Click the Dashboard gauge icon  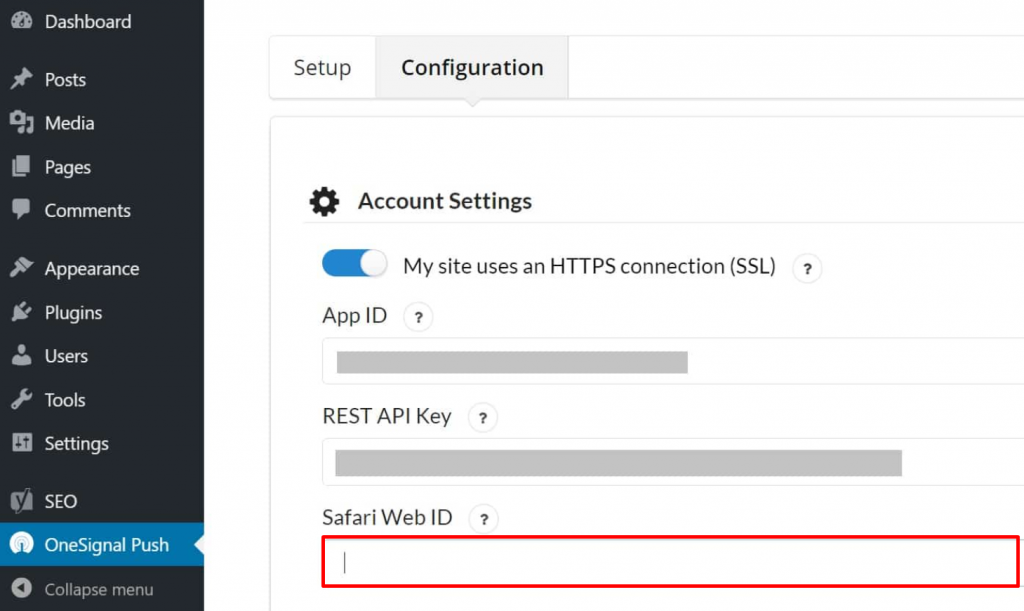[22, 20]
